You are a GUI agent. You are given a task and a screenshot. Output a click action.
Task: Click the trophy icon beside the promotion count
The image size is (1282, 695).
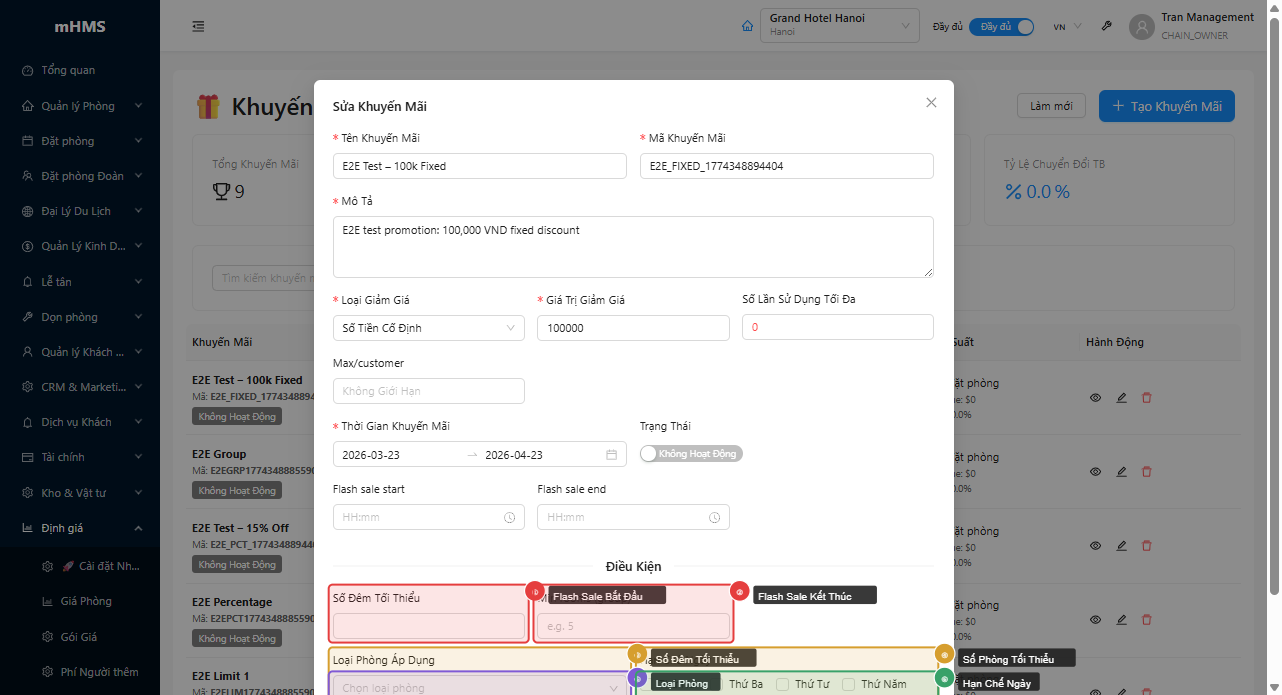221,192
